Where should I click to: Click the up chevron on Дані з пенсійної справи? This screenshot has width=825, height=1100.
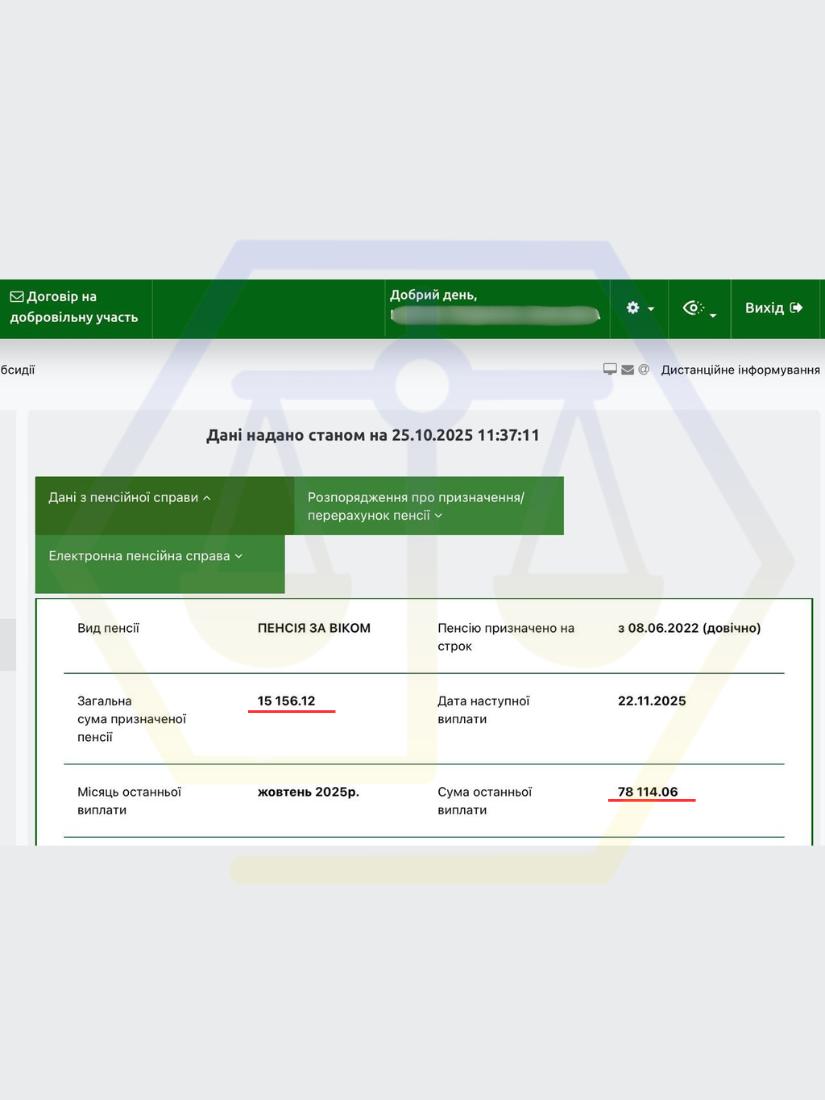[207, 498]
